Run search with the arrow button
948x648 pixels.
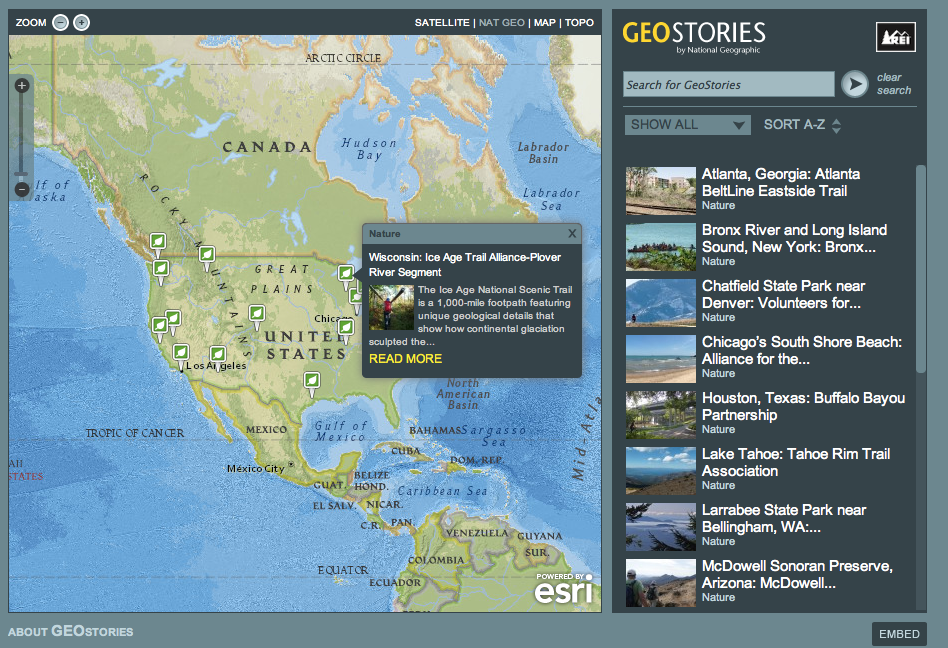click(855, 84)
